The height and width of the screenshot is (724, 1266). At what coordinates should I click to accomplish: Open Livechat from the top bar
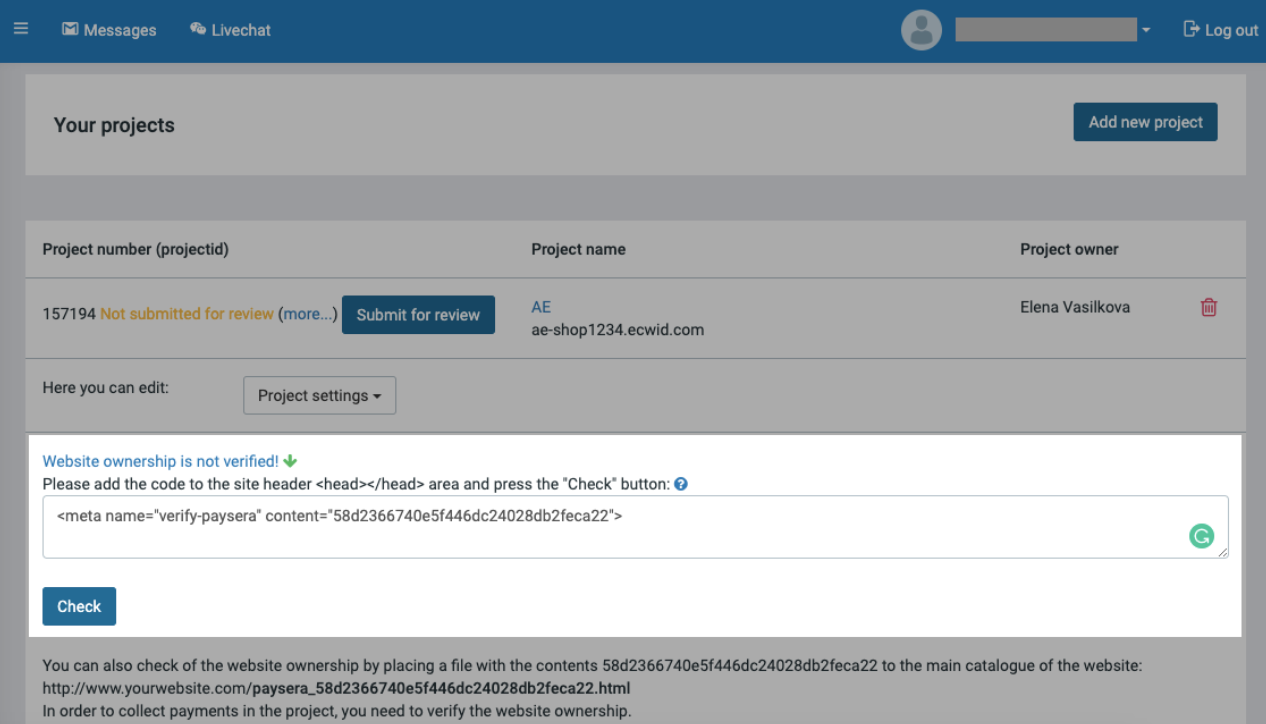(x=230, y=30)
